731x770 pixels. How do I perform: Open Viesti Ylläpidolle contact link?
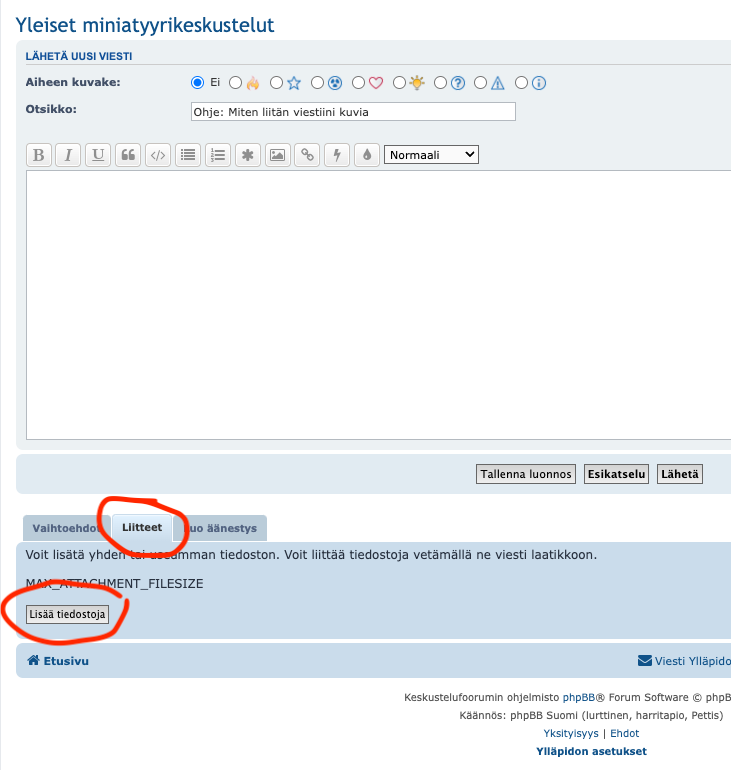(x=693, y=661)
